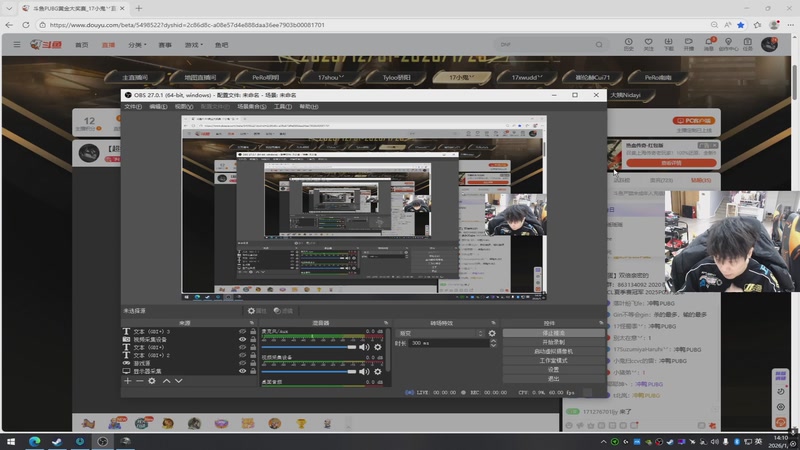Click the 设置 button in OBS controls

[554, 369]
